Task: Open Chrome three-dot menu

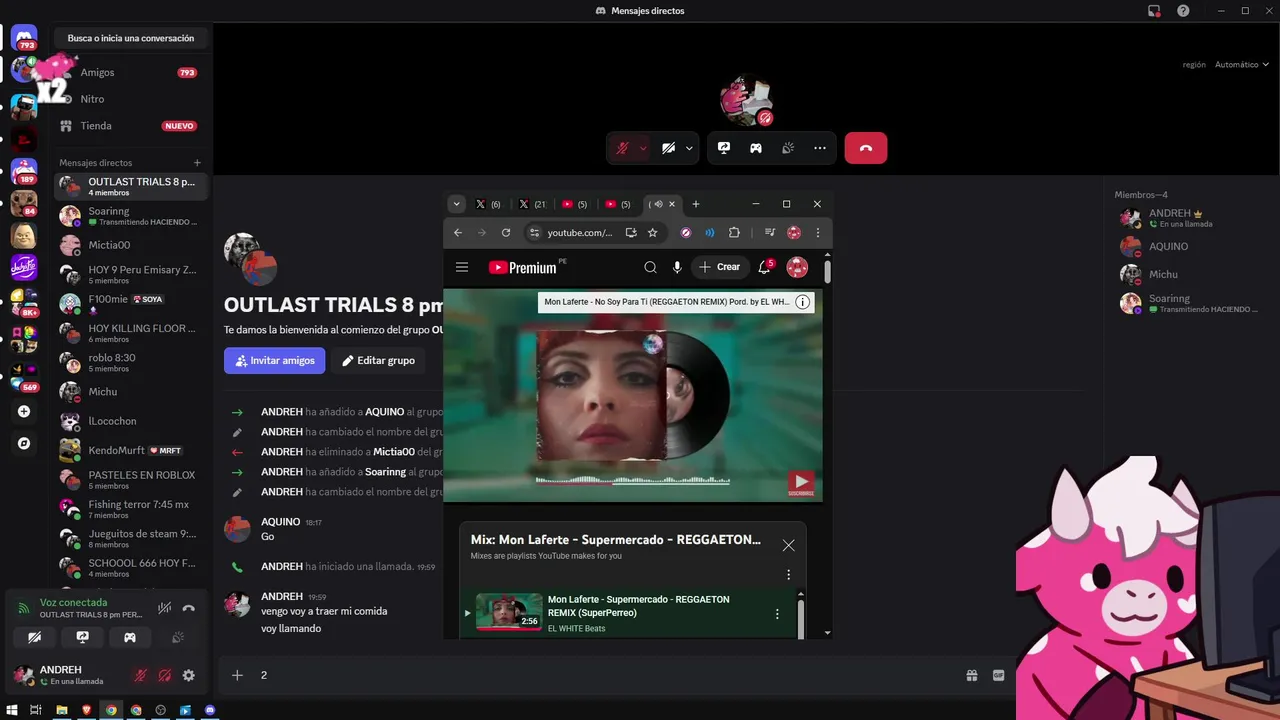Action: 818,233
